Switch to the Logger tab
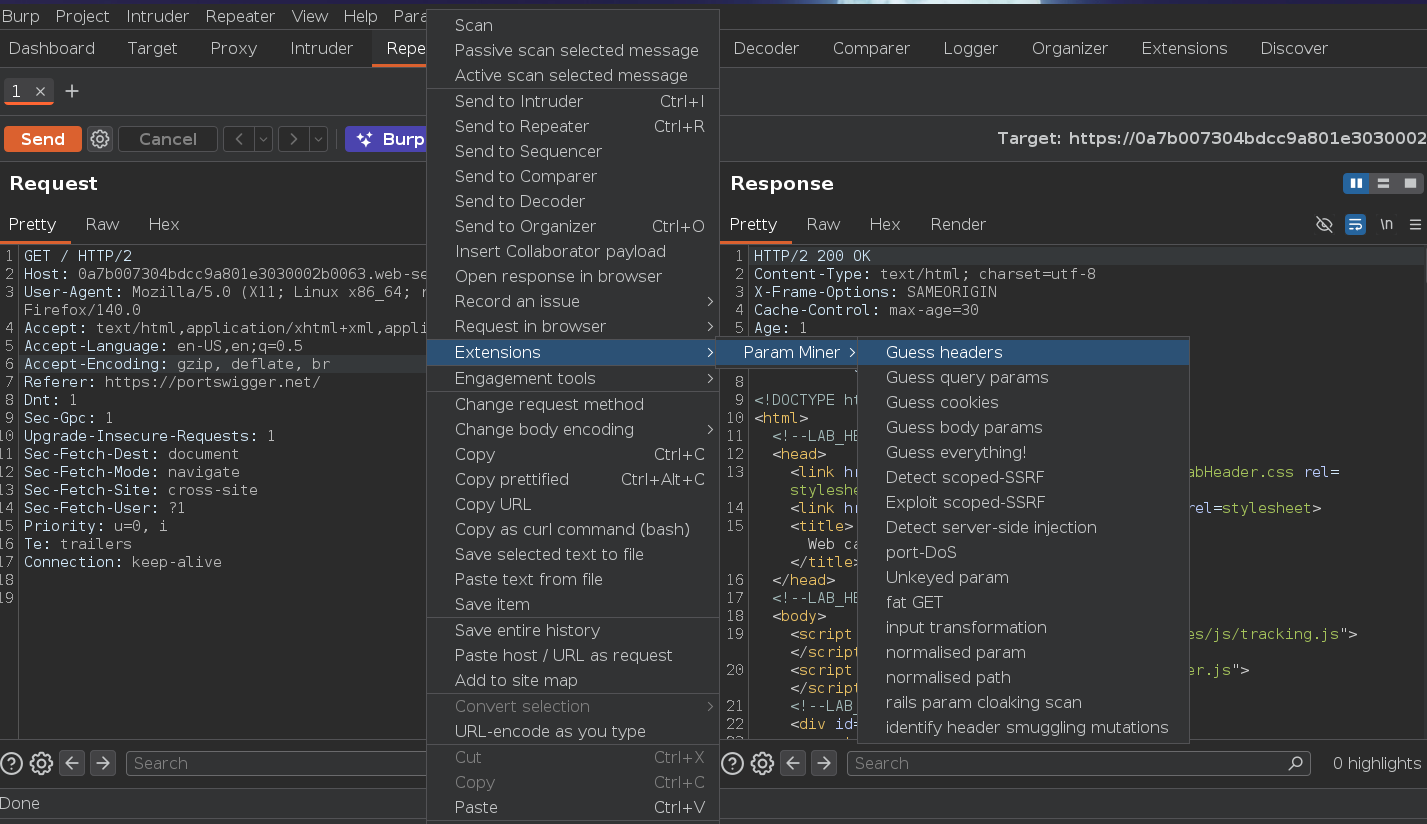The width and height of the screenshot is (1427, 824). pos(971,48)
